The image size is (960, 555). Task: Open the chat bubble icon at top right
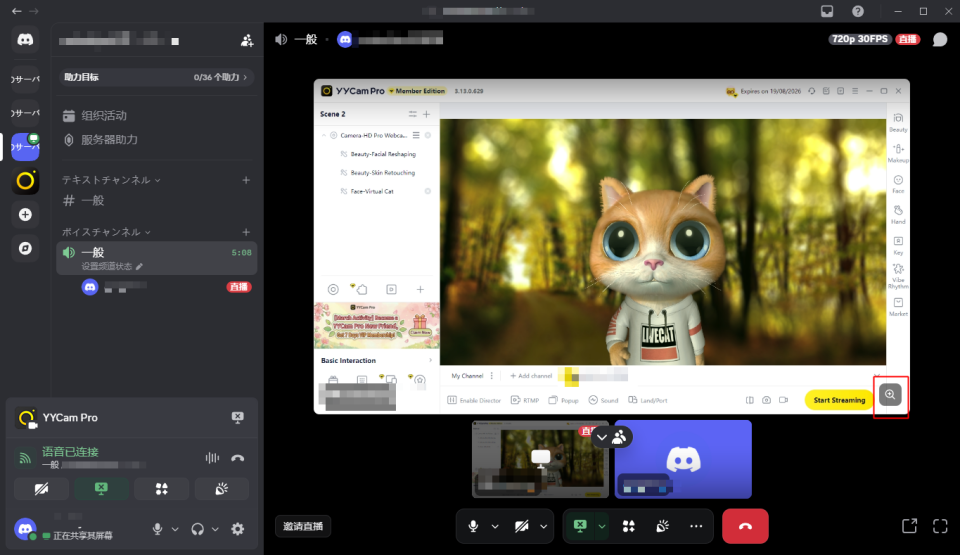point(939,40)
